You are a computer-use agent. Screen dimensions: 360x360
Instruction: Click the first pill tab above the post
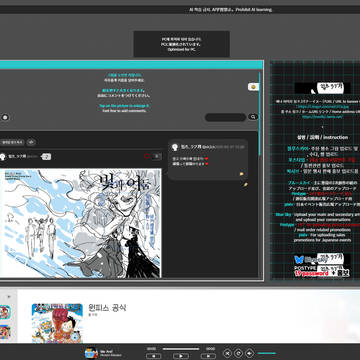pos(12,142)
